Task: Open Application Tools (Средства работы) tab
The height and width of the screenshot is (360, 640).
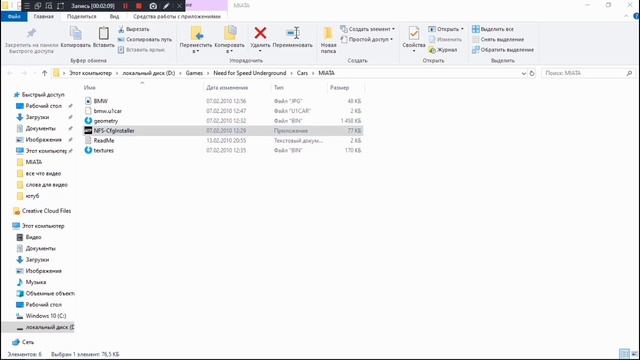Action: pos(177,17)
